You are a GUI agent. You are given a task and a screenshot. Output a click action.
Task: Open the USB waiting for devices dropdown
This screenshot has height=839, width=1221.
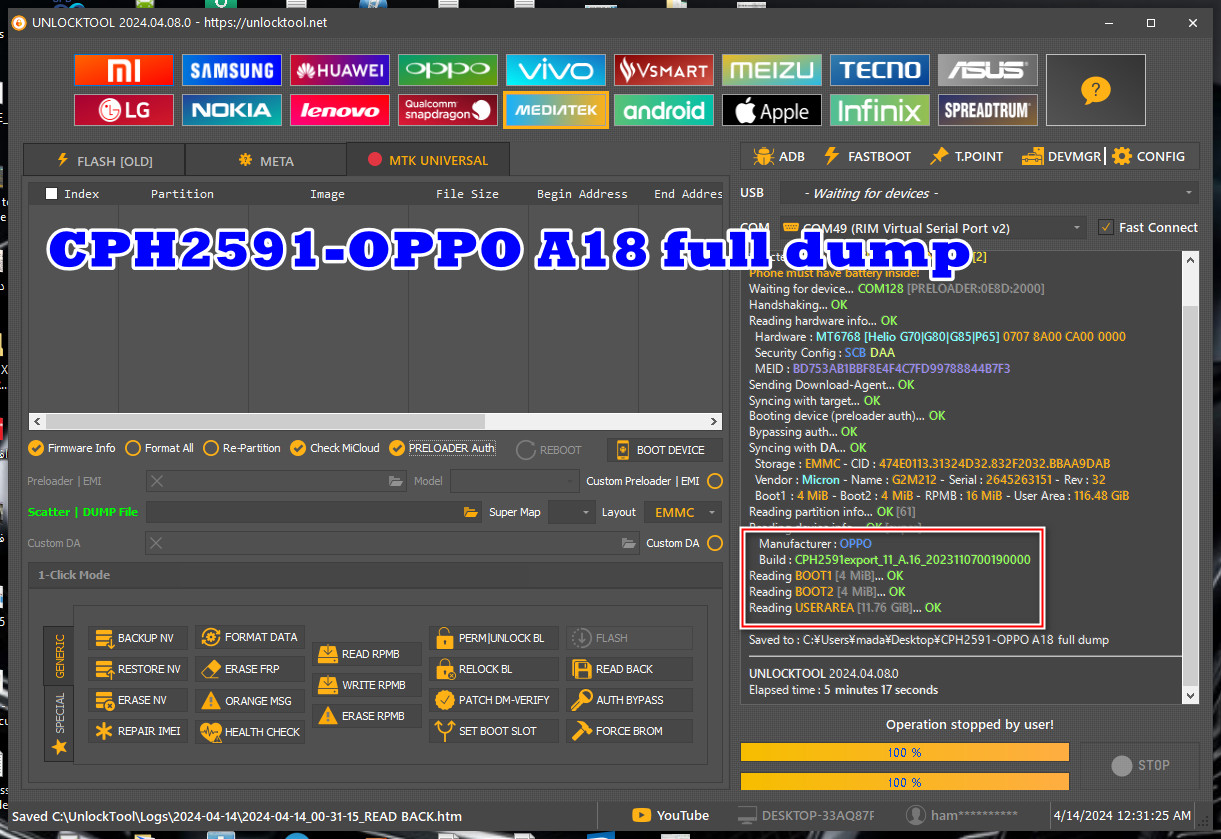pos(988,193)
